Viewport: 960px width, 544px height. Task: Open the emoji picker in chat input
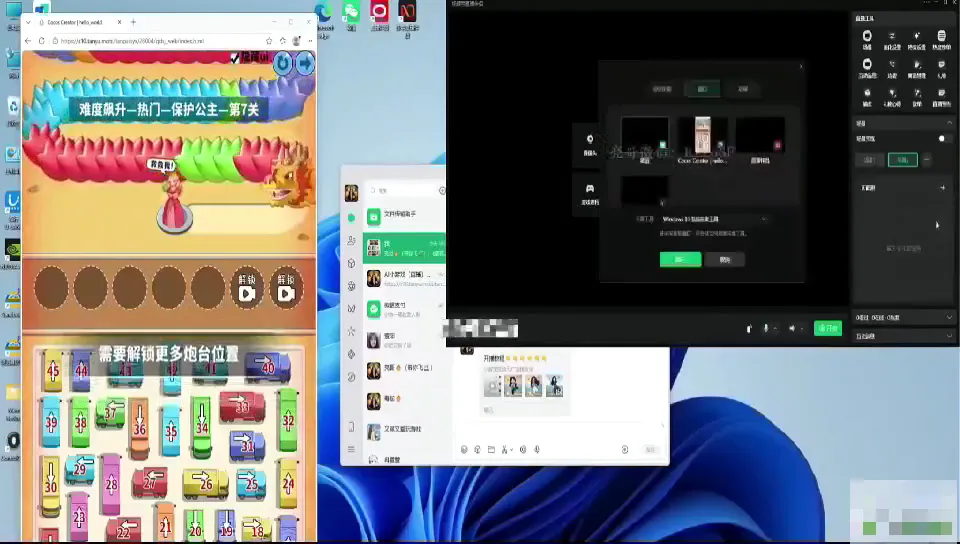tap(464, 450)
